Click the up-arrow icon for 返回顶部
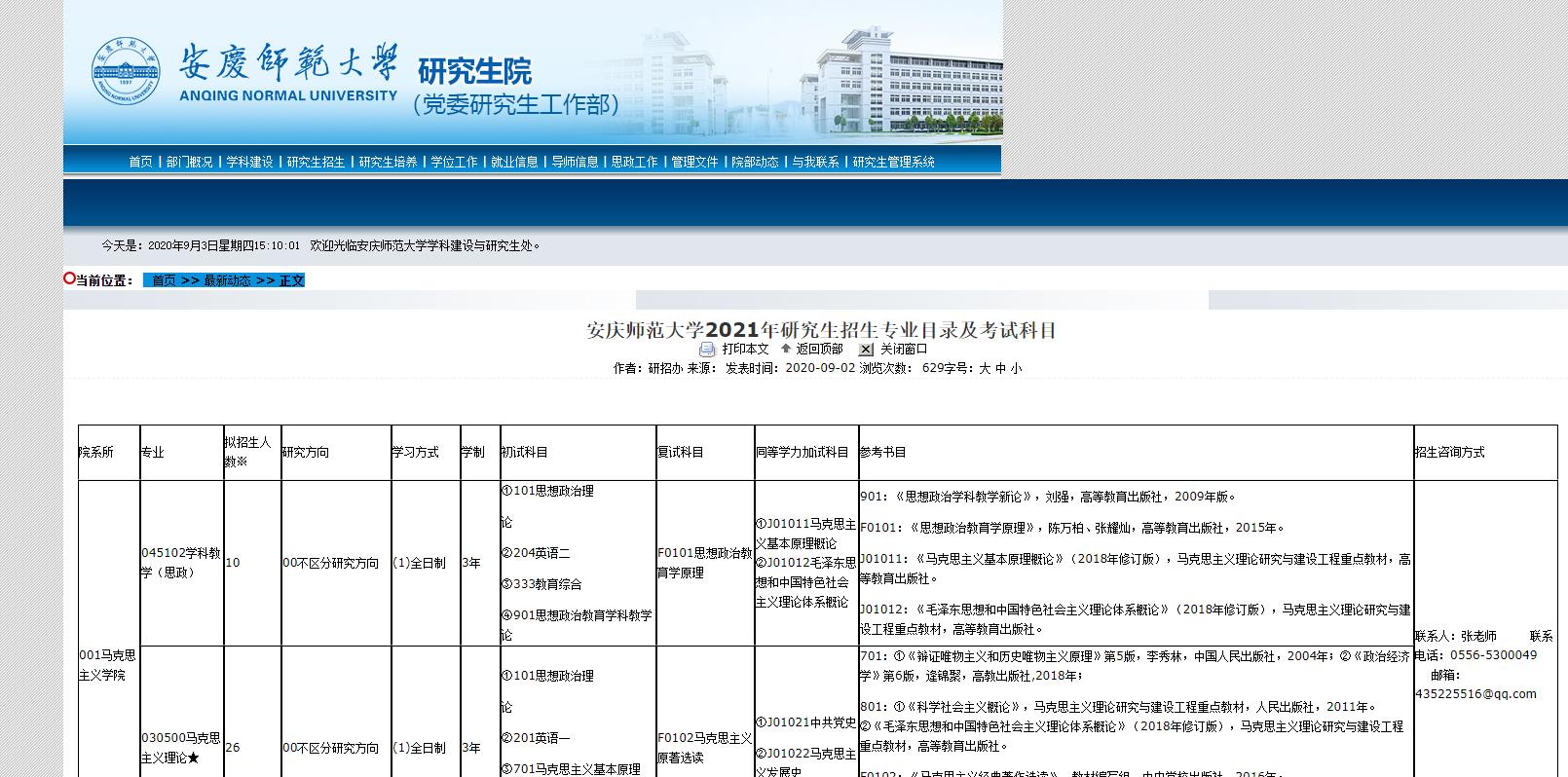This screenshot has width=1568, height=777. 785,349
